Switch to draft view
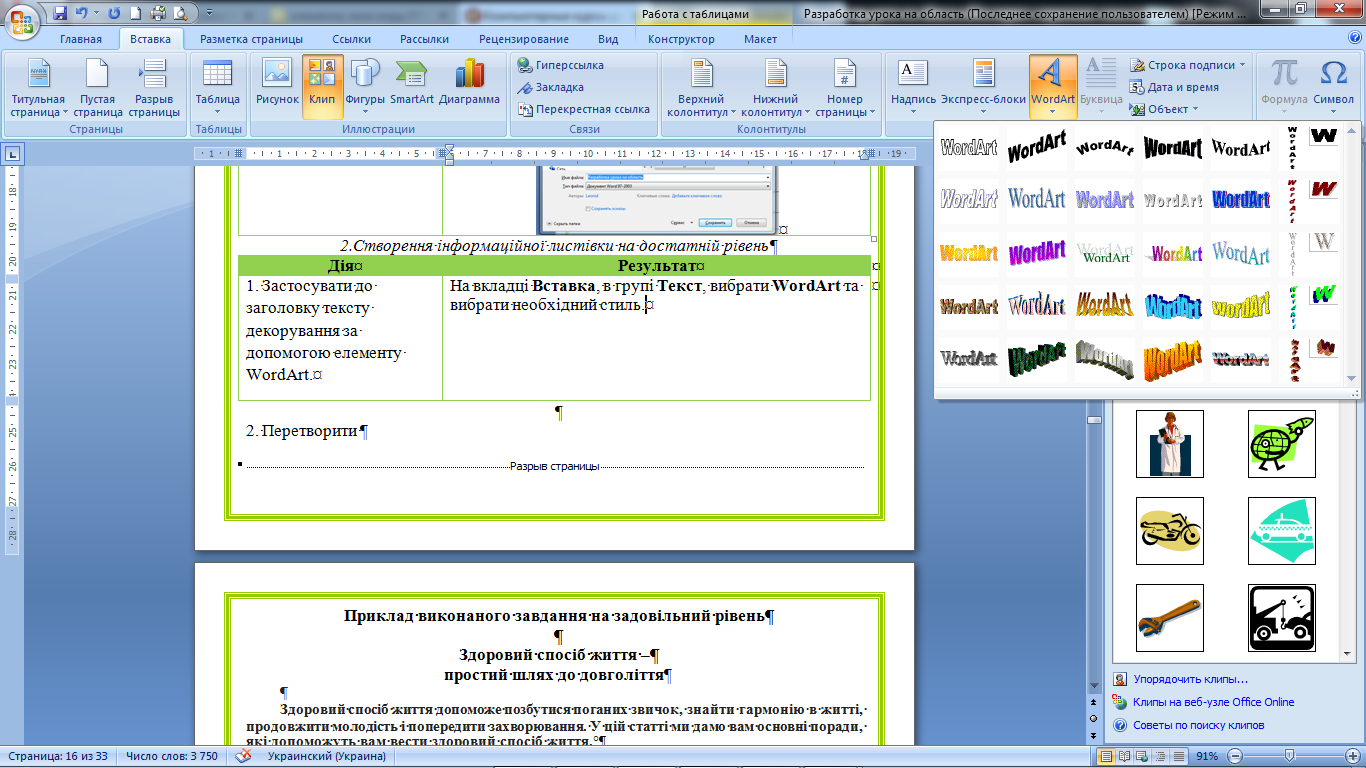The width and height of the screenshot is (1366, 768). pyautogui.click(x=1179, y=756)
